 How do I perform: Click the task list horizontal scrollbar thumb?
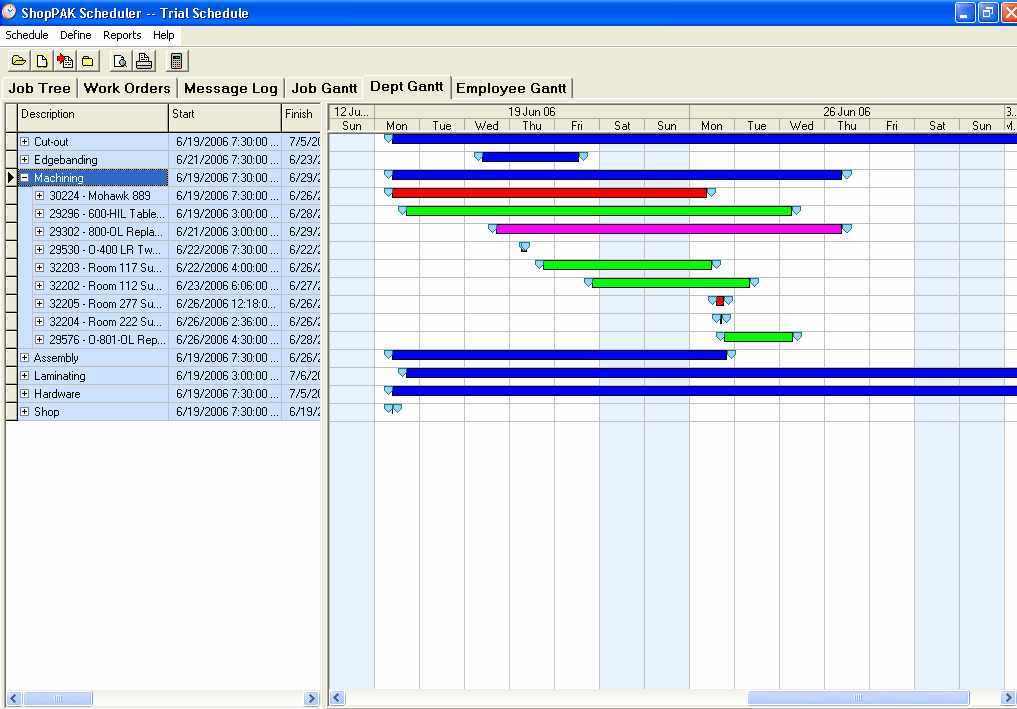(58, 699)
